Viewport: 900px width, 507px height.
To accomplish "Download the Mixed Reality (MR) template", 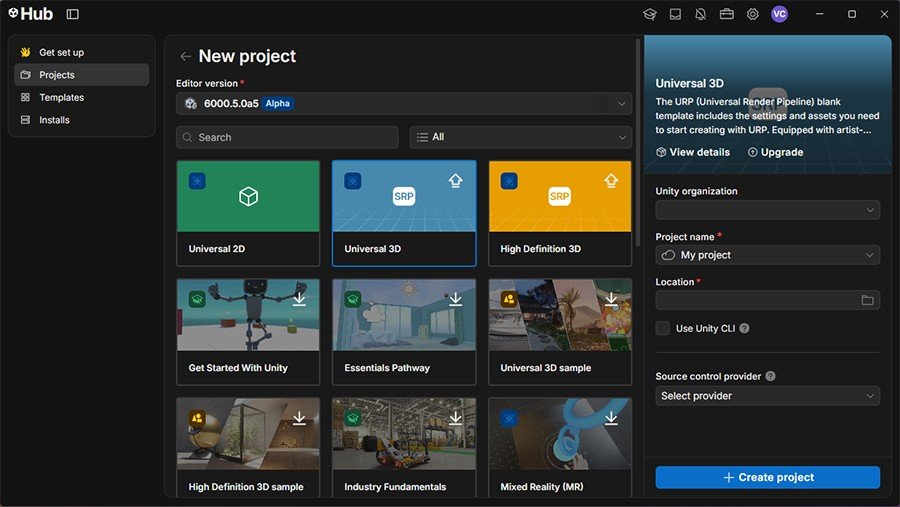I will point(611,418).
